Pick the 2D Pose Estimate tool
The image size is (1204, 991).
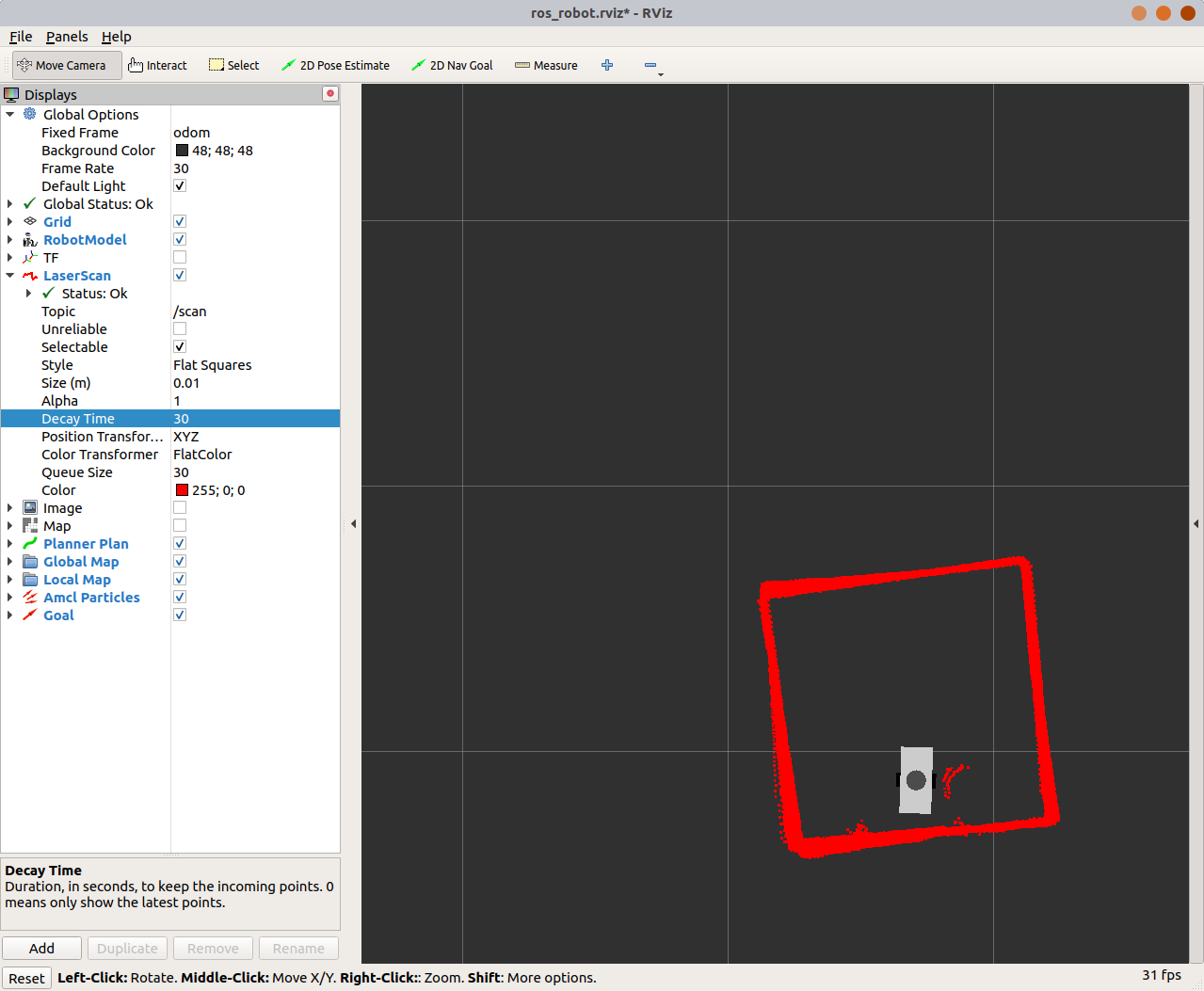[335, 65]
